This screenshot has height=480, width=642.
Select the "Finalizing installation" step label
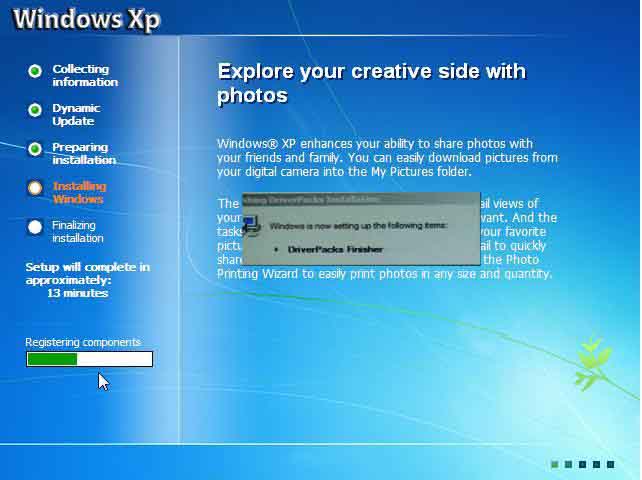pyautogui.click(x=78, y=231)
